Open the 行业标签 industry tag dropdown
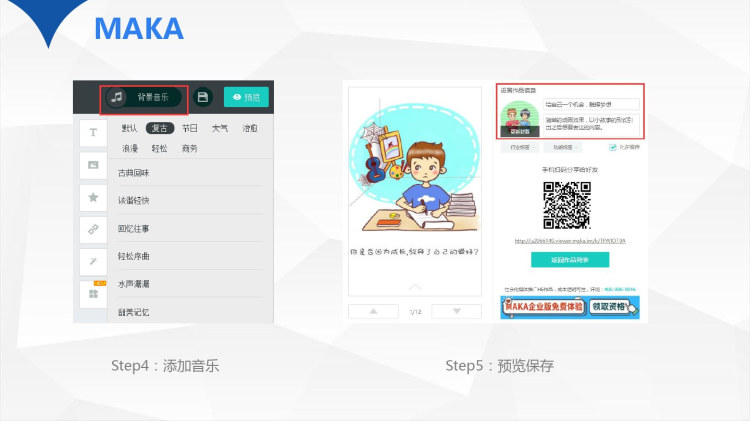 (x=520, y=147)
